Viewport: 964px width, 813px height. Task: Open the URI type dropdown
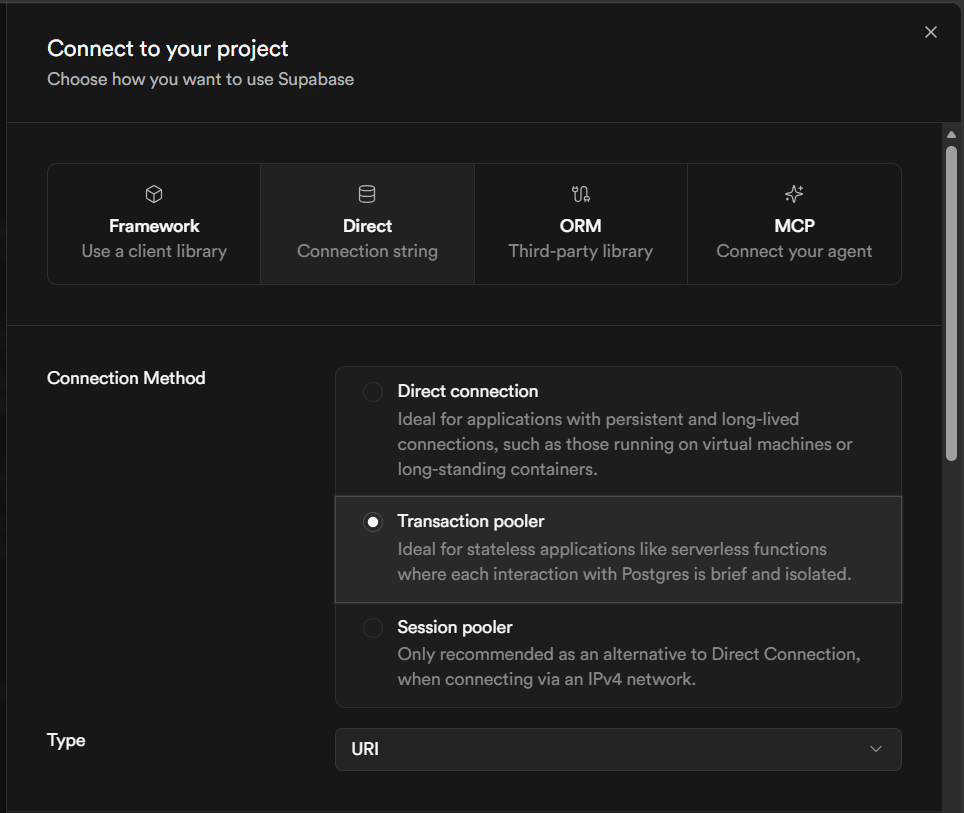point(617,749)
